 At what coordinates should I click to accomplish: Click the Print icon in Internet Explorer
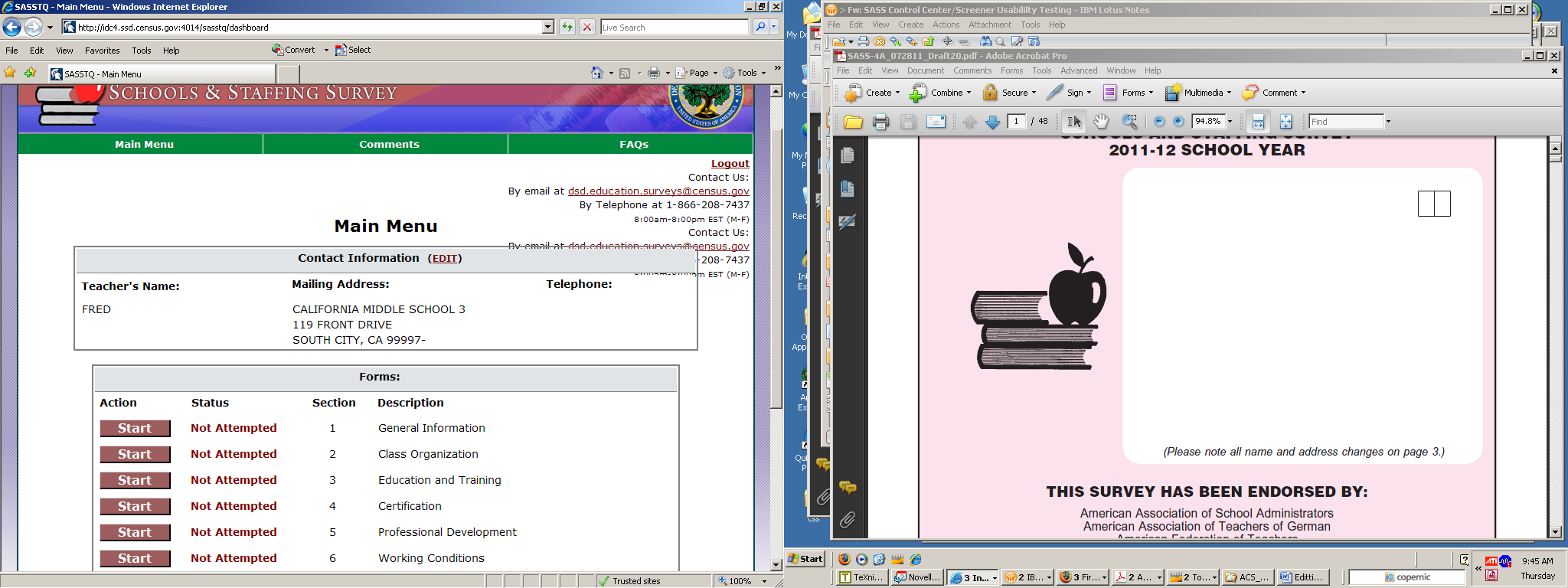pyautogui.click(x=654, y=73)
